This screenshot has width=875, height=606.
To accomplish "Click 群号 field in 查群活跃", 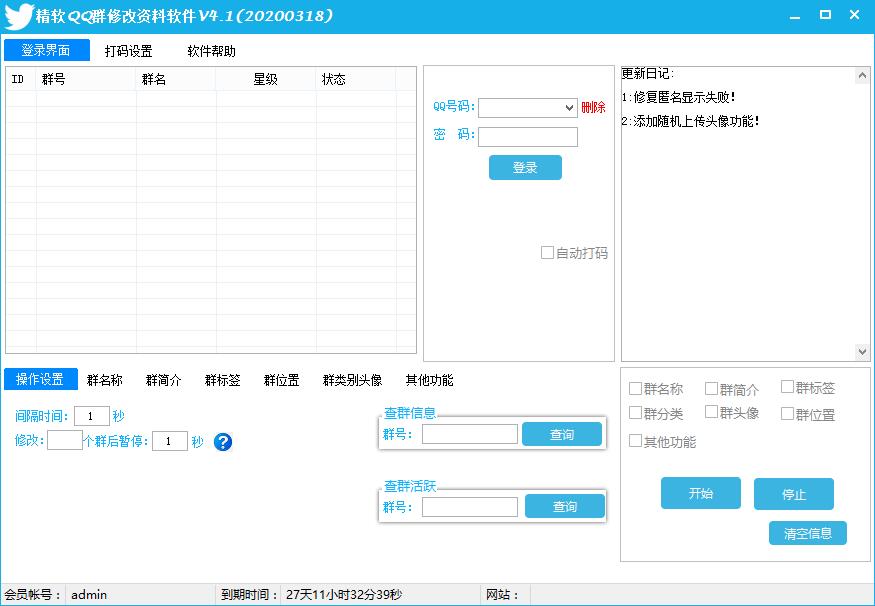I will (470, 507).
